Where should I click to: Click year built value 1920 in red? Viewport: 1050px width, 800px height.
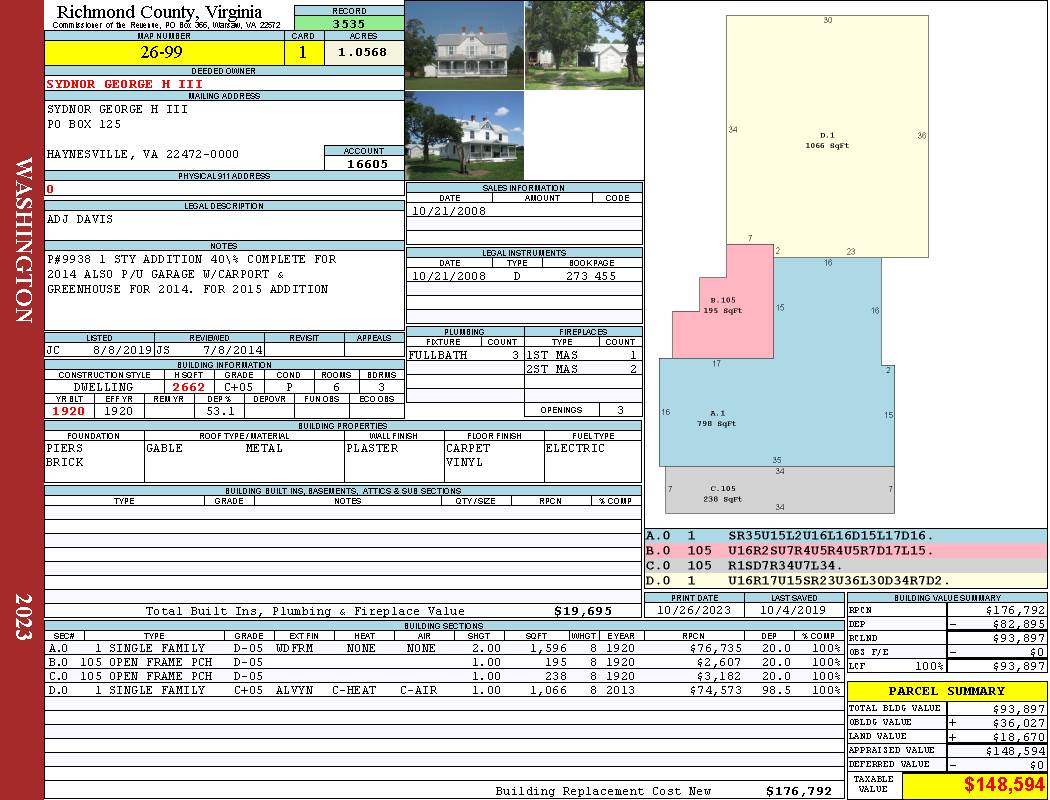(69, 411)
